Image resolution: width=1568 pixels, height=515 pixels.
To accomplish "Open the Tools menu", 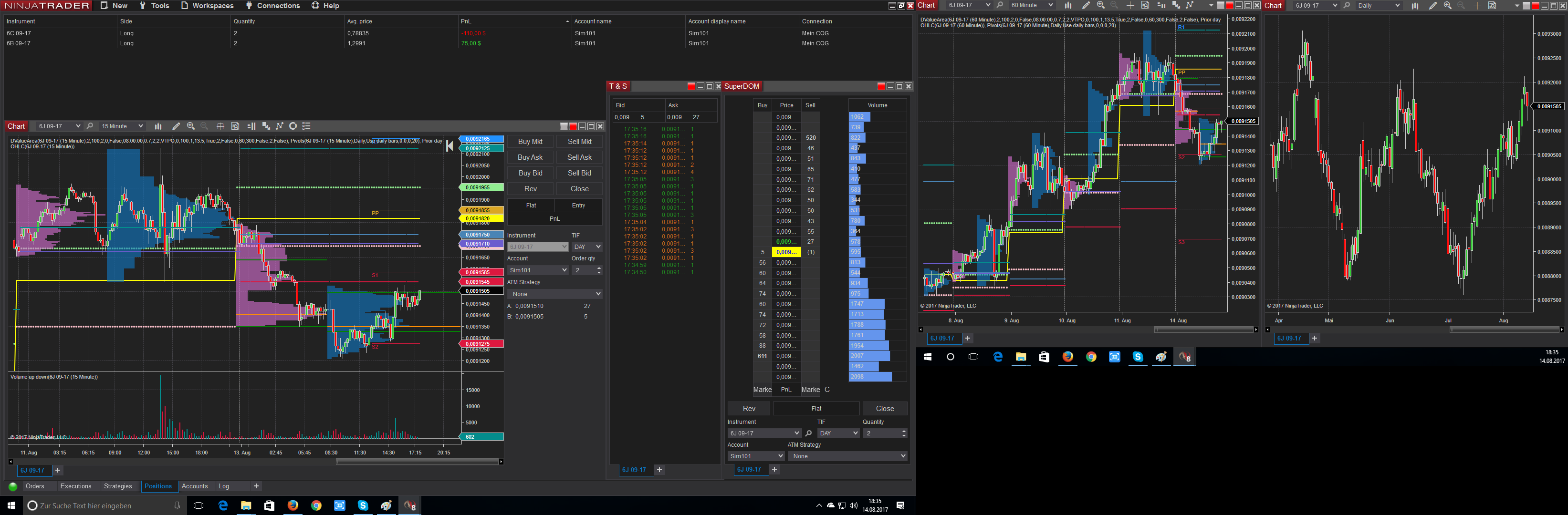I will 154,5.
